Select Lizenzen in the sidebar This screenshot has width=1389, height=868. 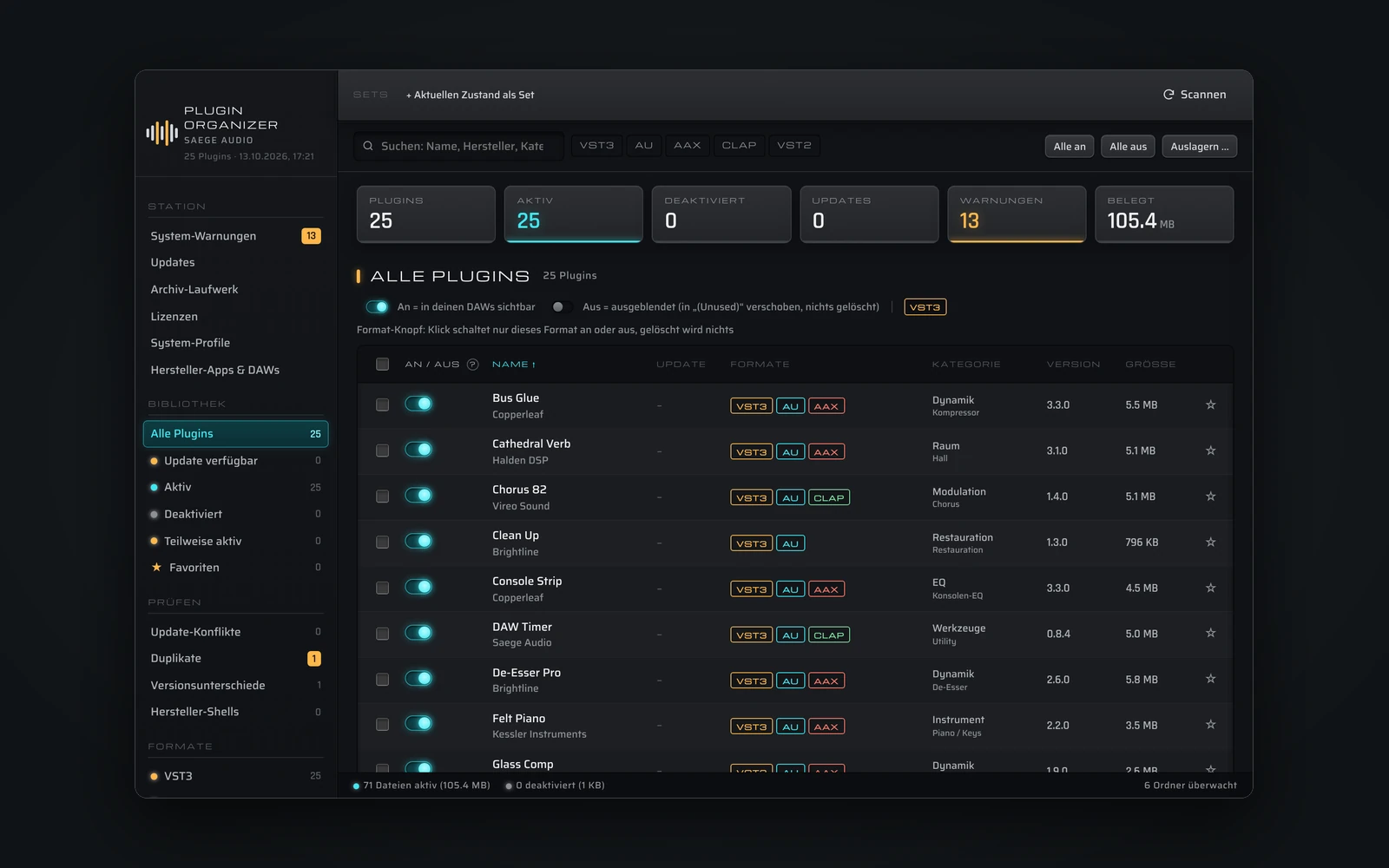[235, 317]
